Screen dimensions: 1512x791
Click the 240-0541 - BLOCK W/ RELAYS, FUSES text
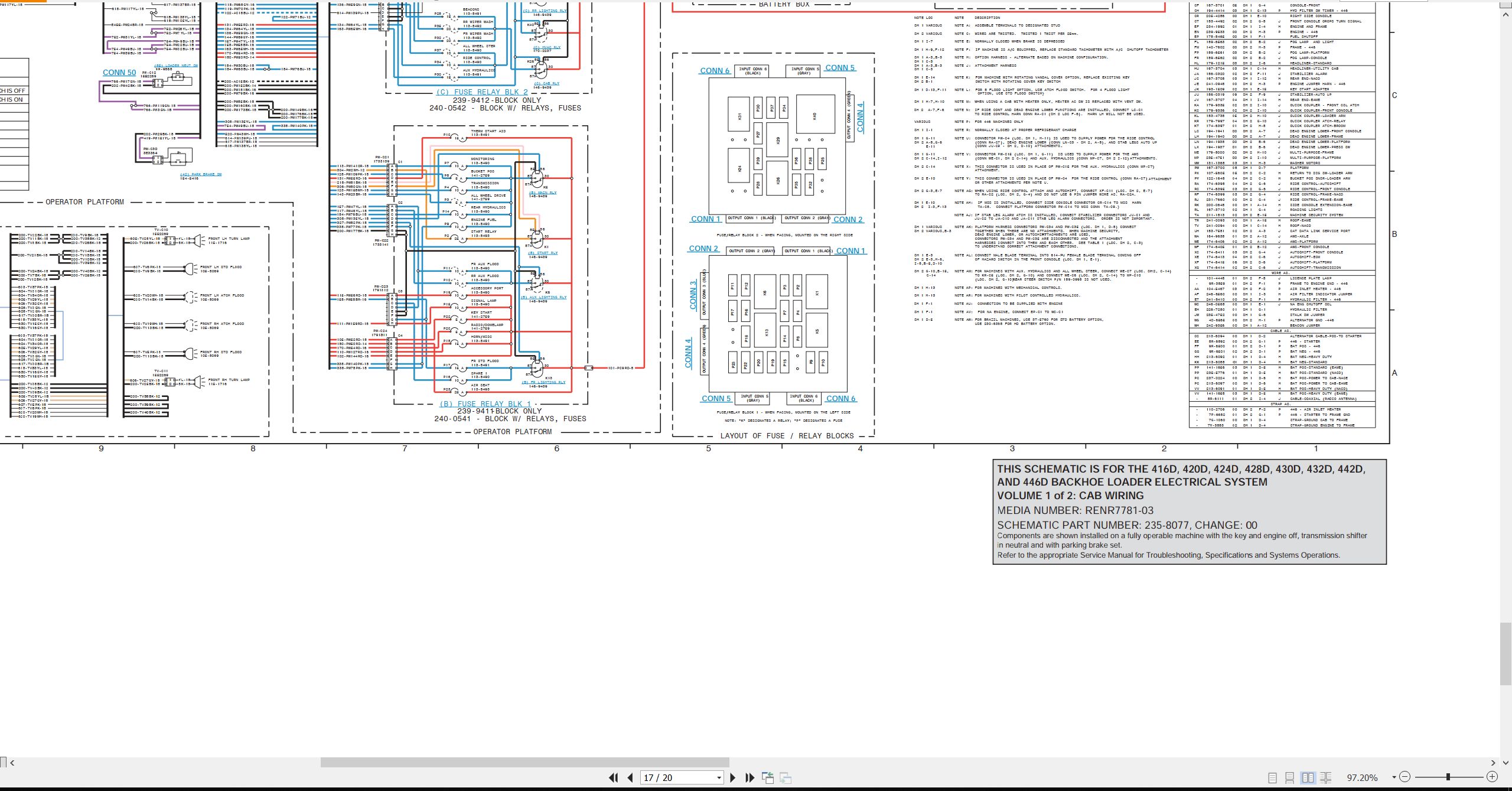(510, 419)
